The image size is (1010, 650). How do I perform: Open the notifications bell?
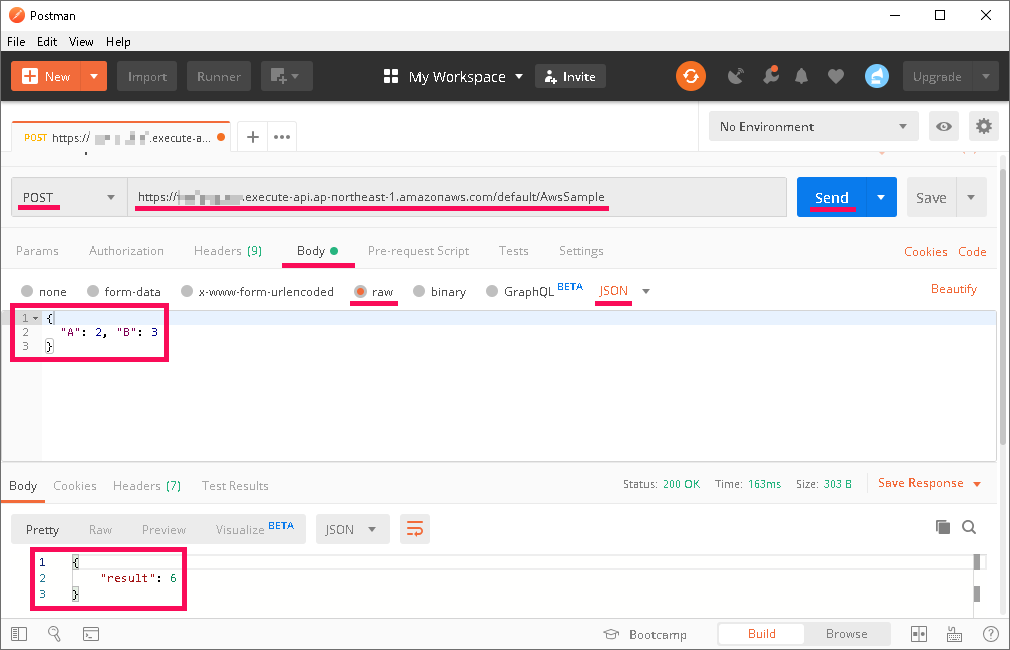coord(801,77)
